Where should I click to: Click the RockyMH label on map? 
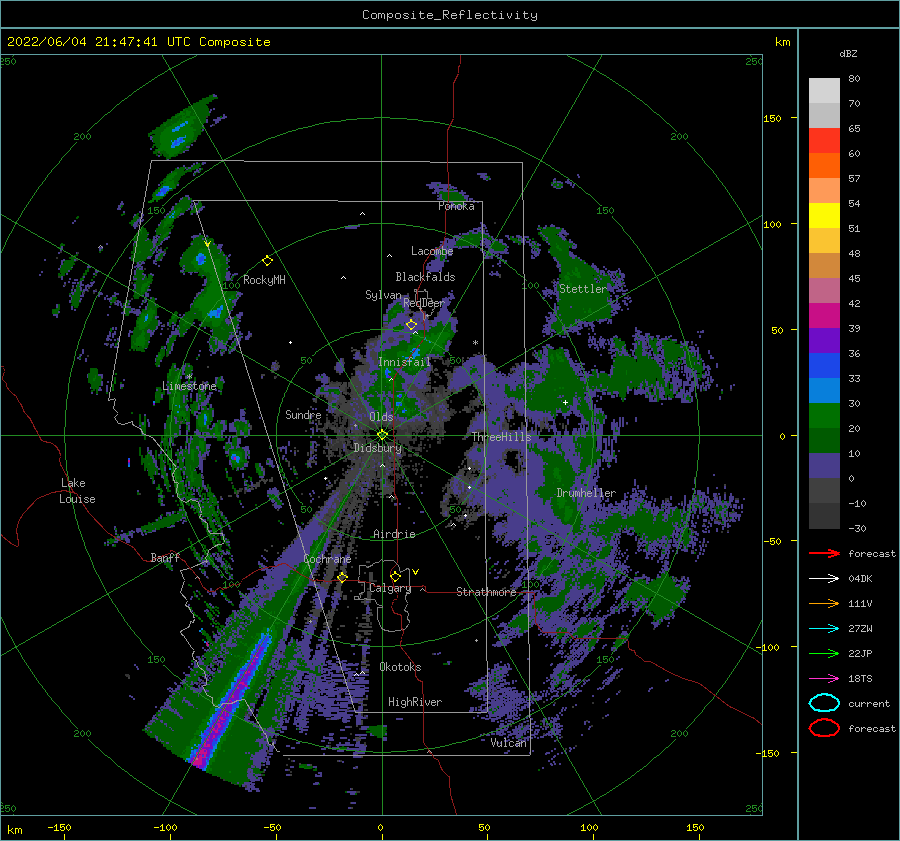[x=264, y=280]
